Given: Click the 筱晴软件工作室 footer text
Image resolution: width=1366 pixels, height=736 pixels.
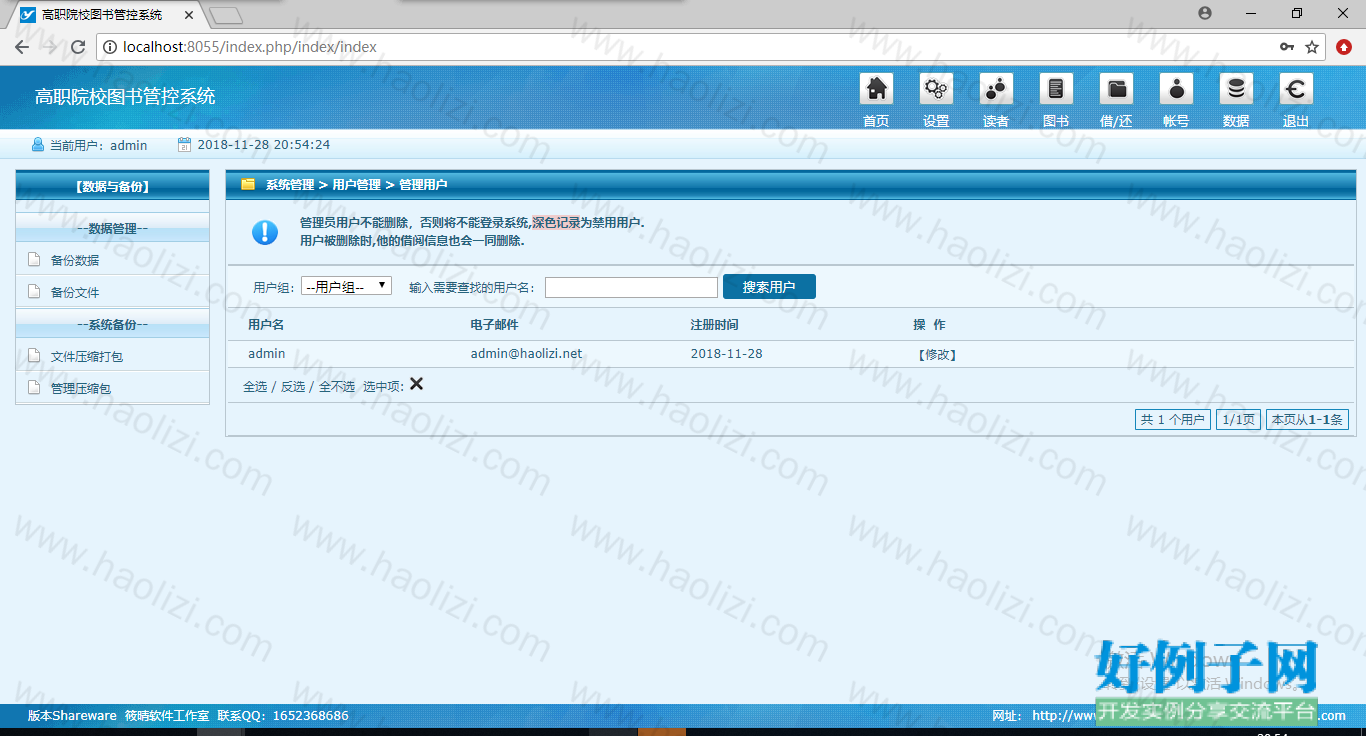Looking at the screenshot, I should 167,716.
